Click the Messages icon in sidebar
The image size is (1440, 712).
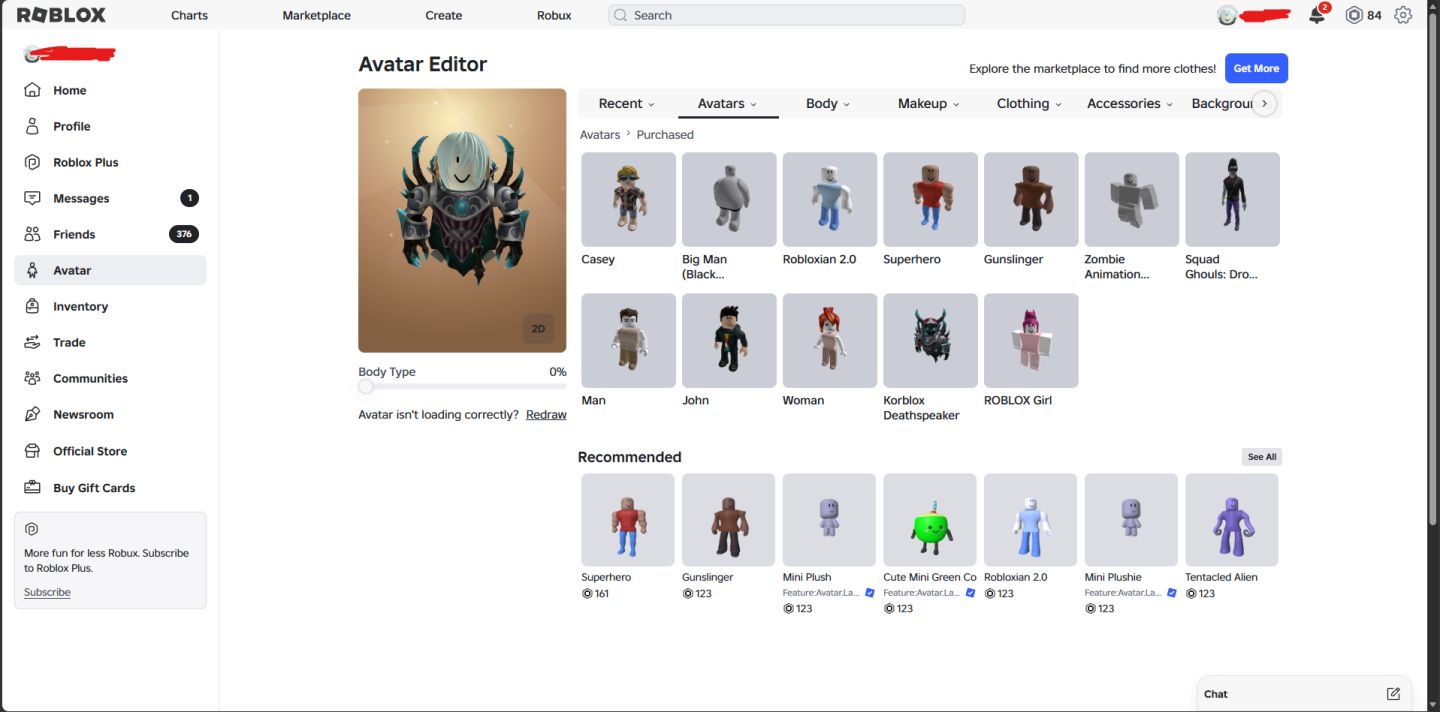33,198
